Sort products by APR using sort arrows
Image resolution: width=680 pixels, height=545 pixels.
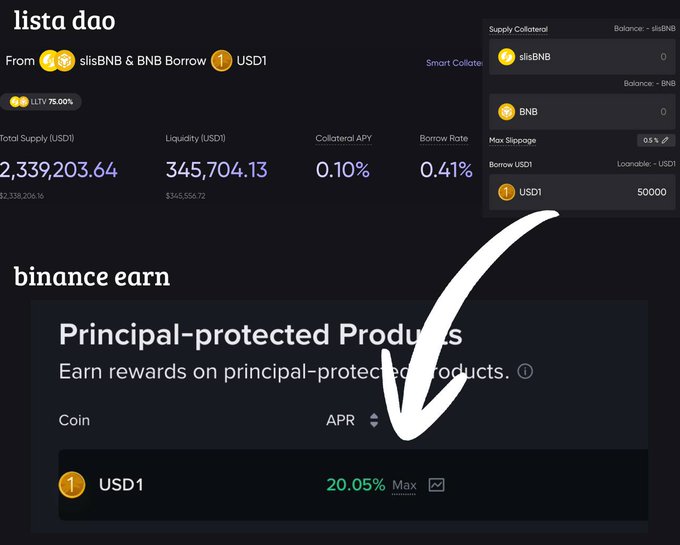374,420
